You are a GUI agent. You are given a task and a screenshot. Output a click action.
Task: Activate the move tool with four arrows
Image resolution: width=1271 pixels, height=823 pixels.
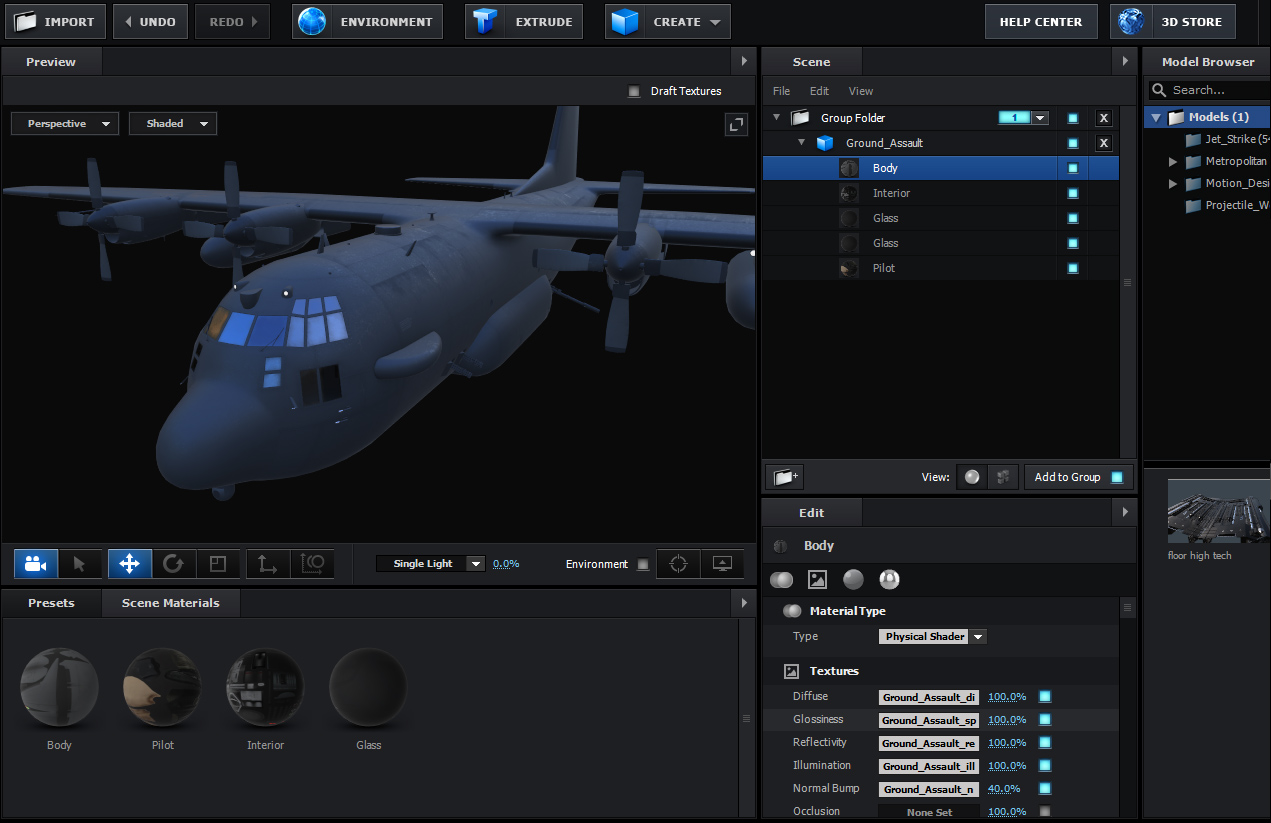coord(129,564)
